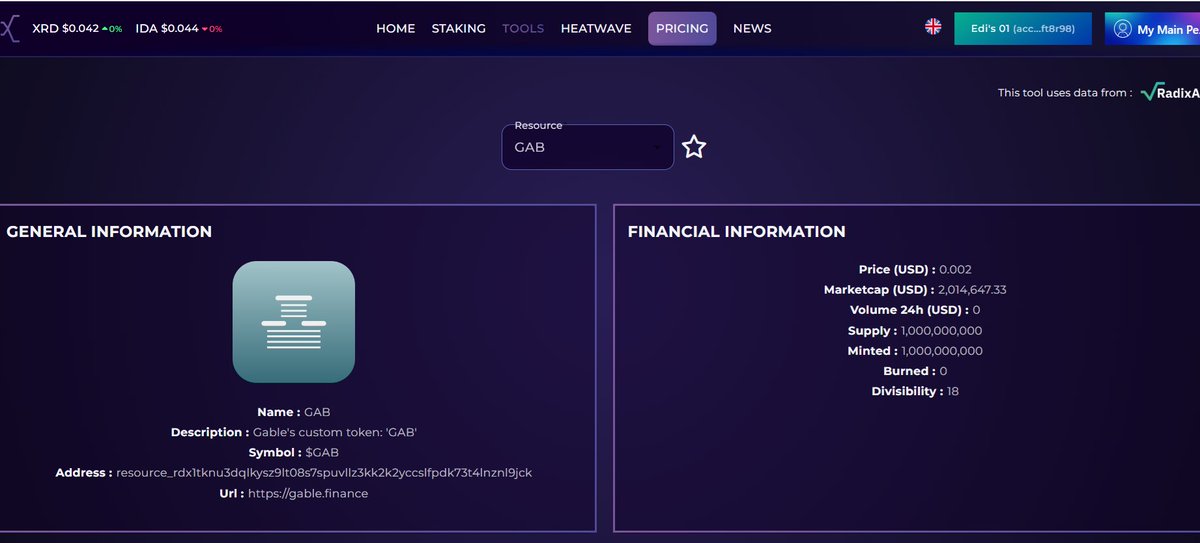
Task: Click the 'This tool uses data from' text
Action: click(x=1065, y=93)
